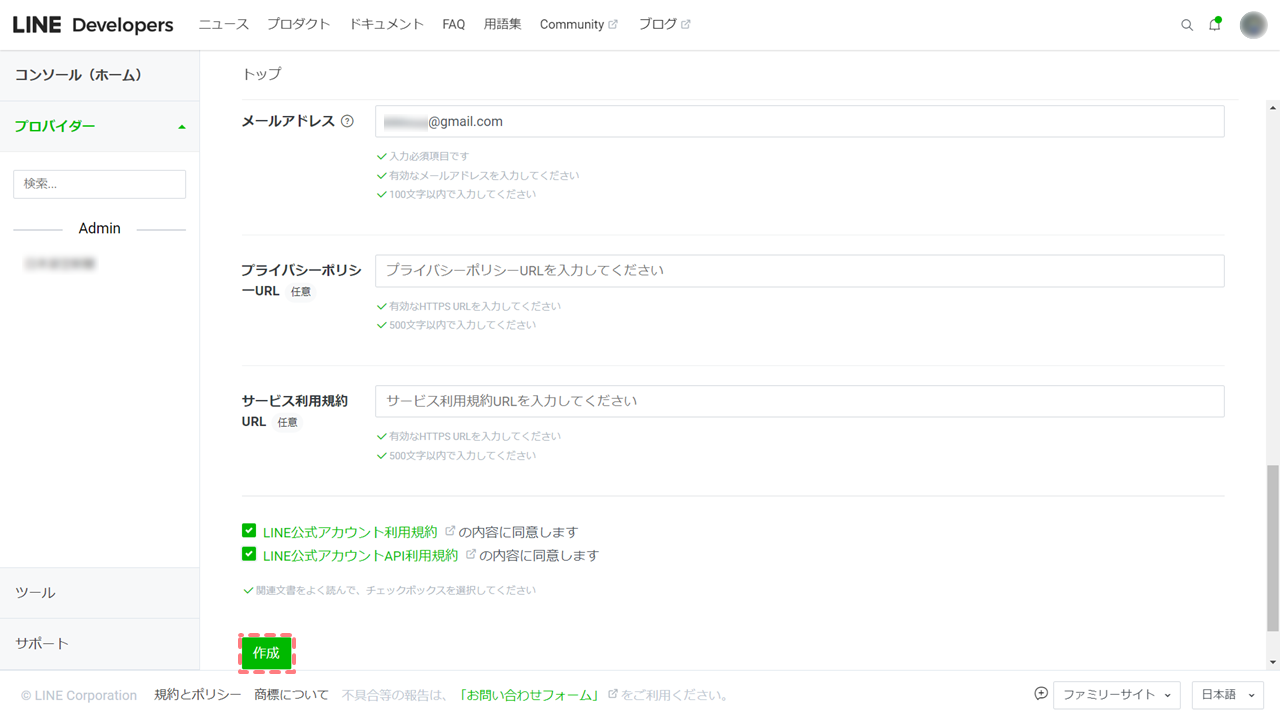Click the green 作成 button
The height and width of the screenshot is (720, 1280).
[x=266, y=653]
